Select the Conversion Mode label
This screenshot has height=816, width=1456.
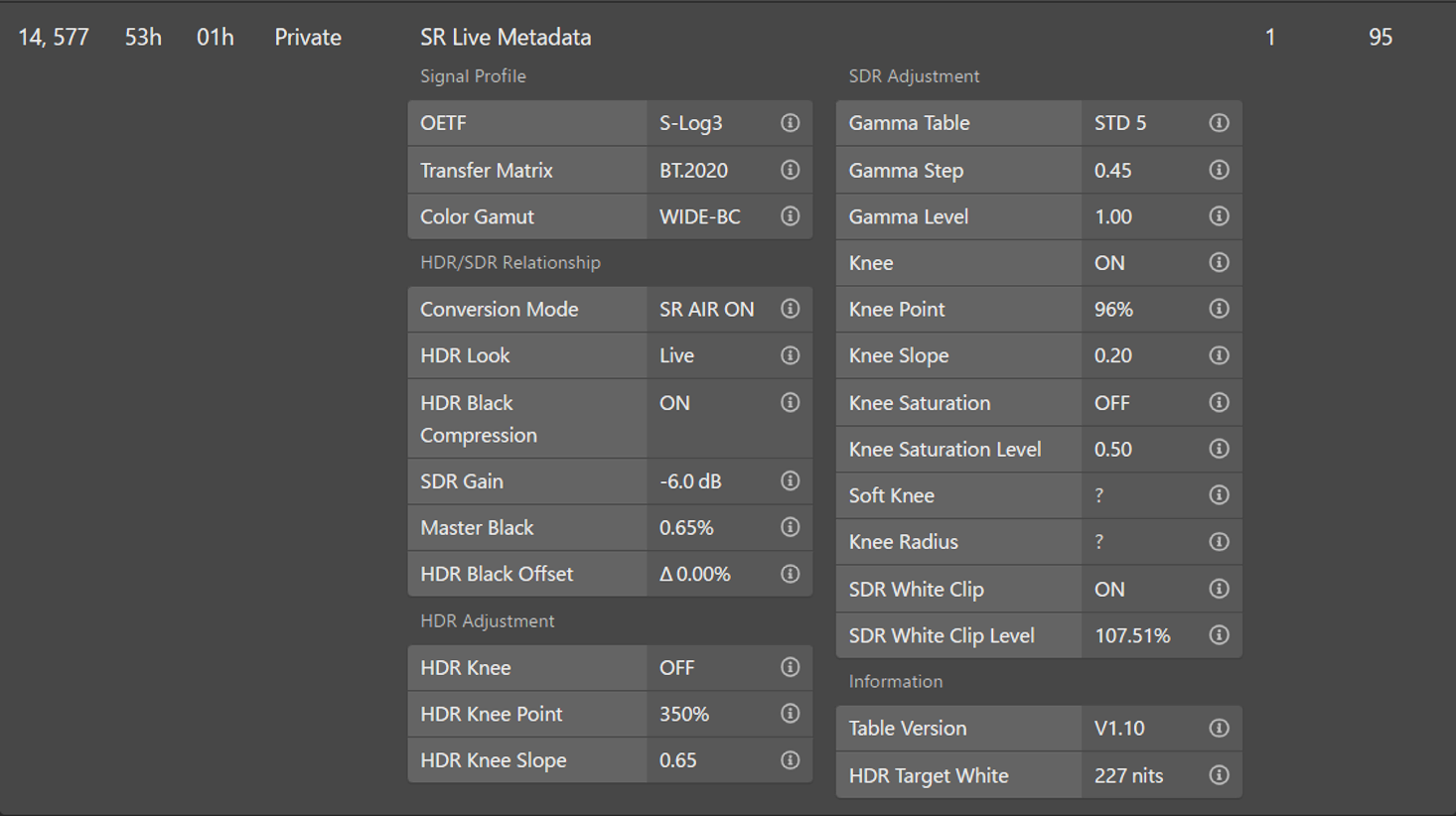[x=499, y=309]
